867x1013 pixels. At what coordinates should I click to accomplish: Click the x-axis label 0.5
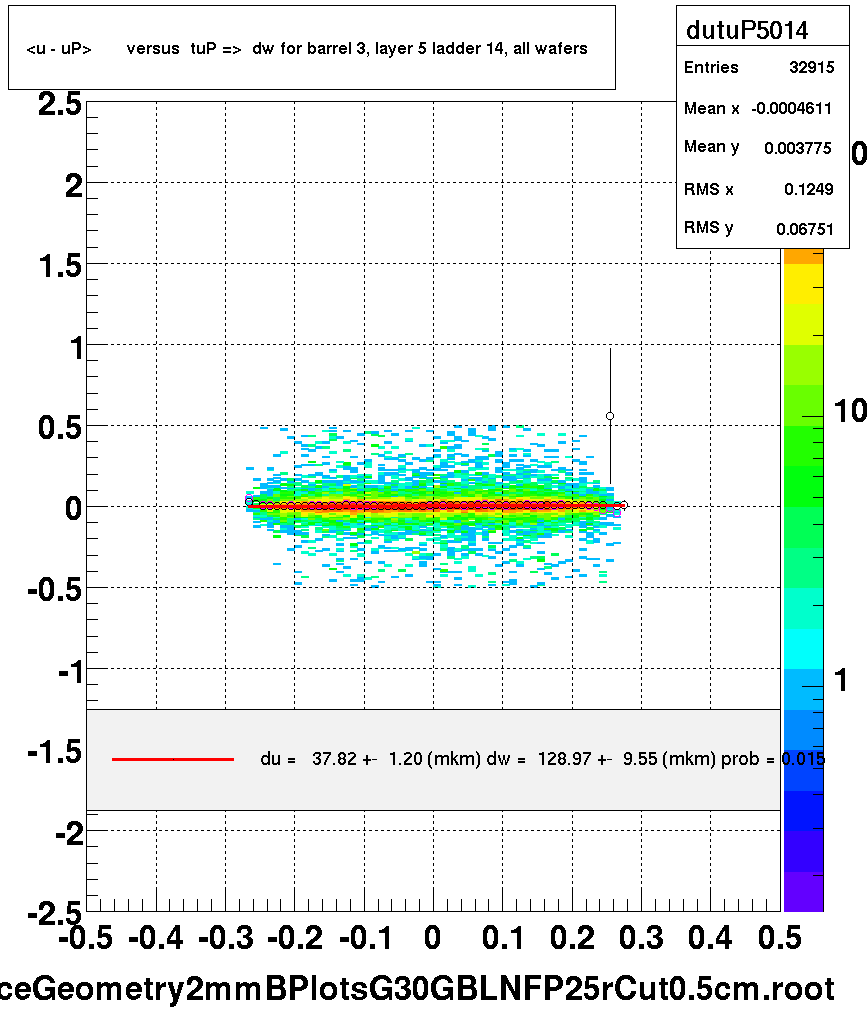click(x=780, y=937)
